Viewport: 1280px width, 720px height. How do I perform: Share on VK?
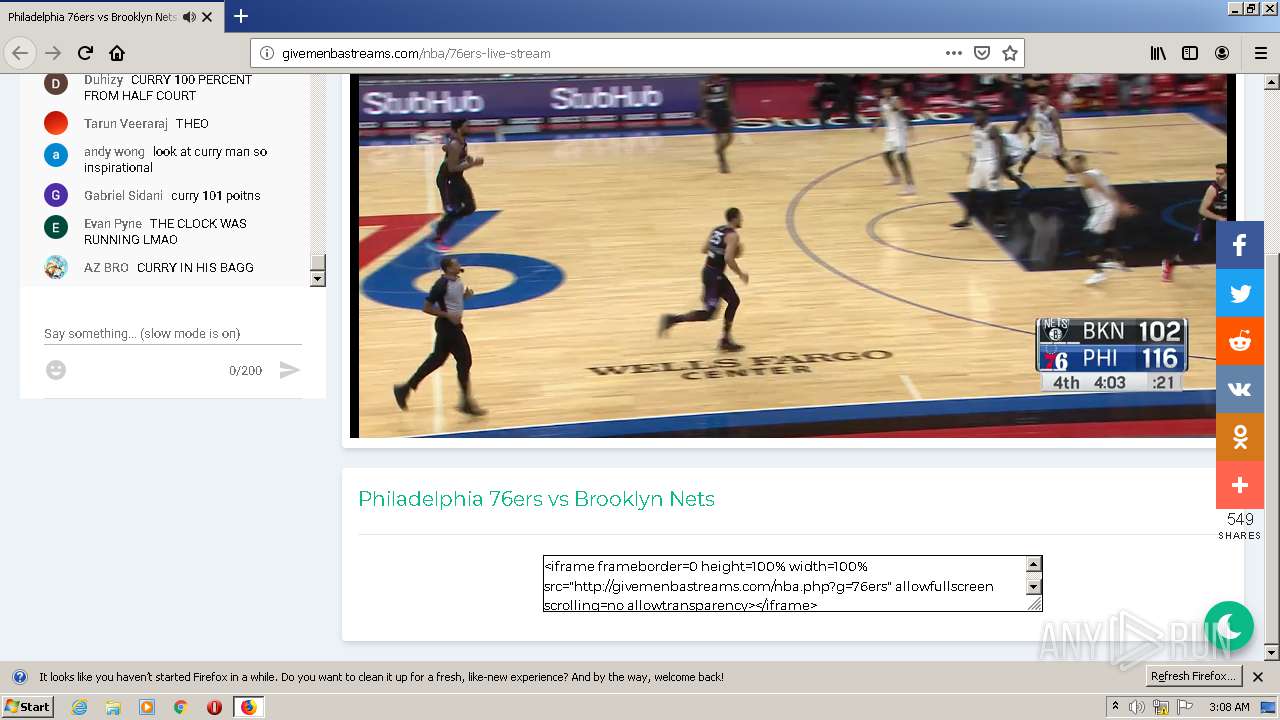[x=1240, y=389]
